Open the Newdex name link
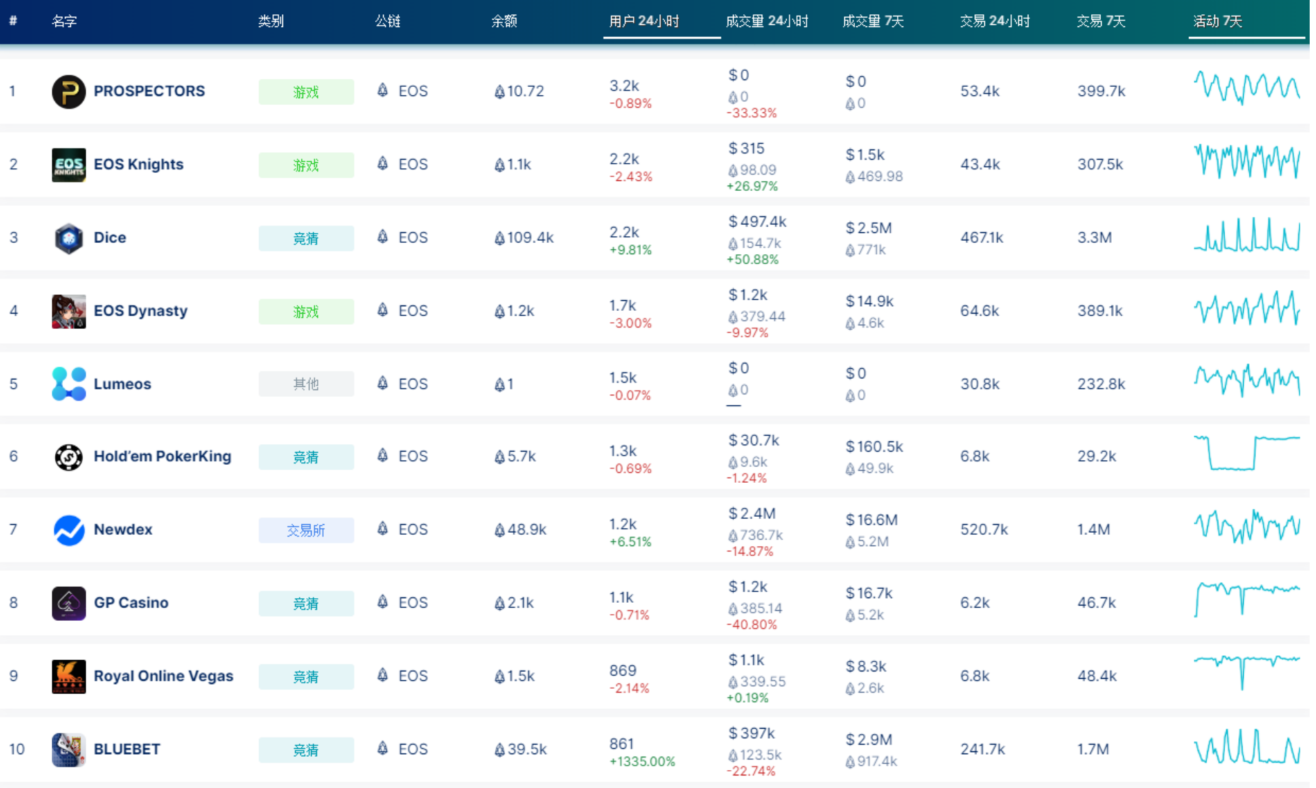 coord(123,530)
